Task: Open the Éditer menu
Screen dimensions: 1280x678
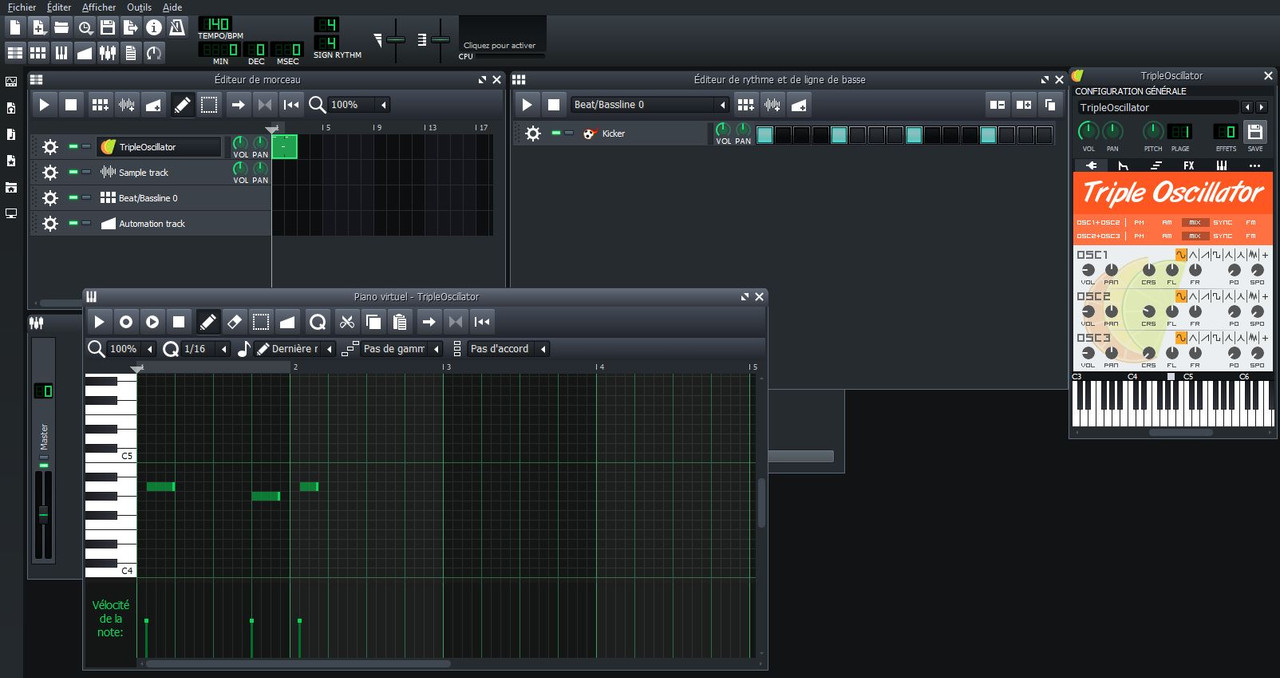Action: coord(59,7)
